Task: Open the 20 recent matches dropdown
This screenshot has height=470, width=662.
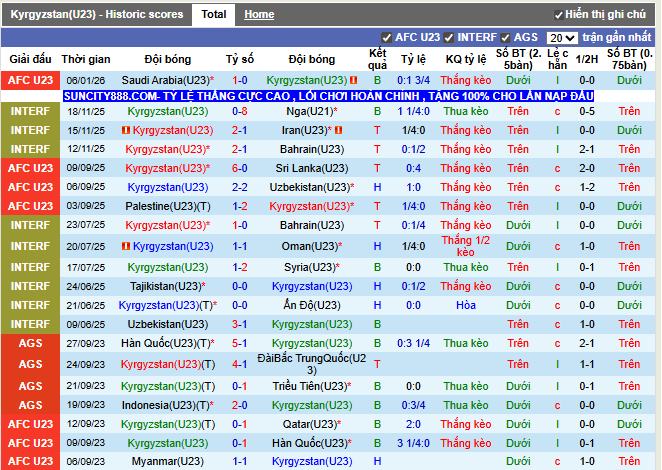Action: point(562,38)
